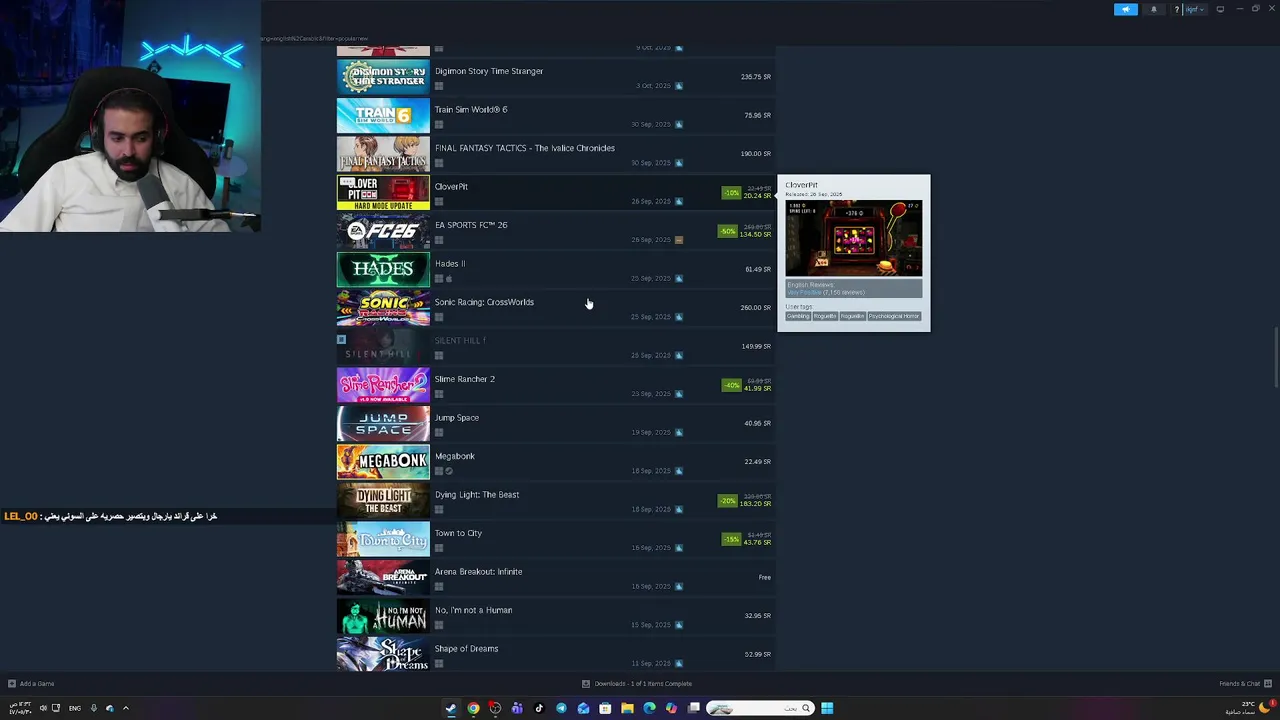This screenshot has height=720, width=1280.
Task: Click Digimon Story Time Stranger review icon
Action: (679, 86)
